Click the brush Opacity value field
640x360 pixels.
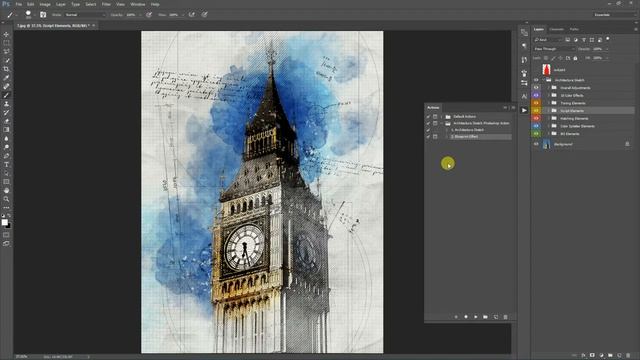tap(131, 15)
